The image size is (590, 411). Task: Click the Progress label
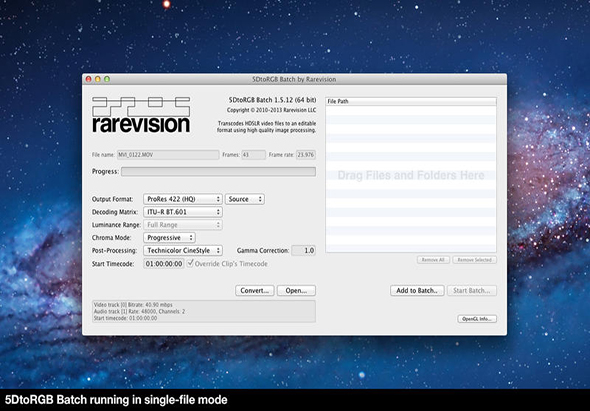tap(105, 172)
